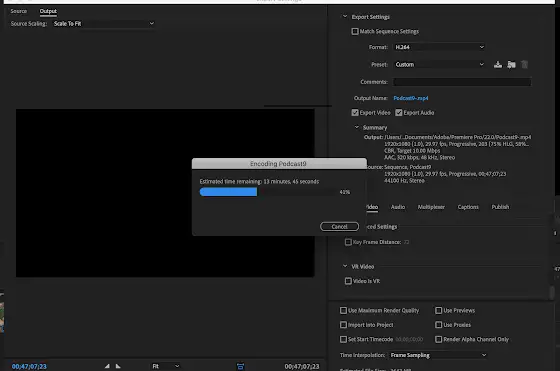Viewport: 560px width, 371px height.
Task: Click the duration timecode at bottom right
Action: [x=302, y=366]
